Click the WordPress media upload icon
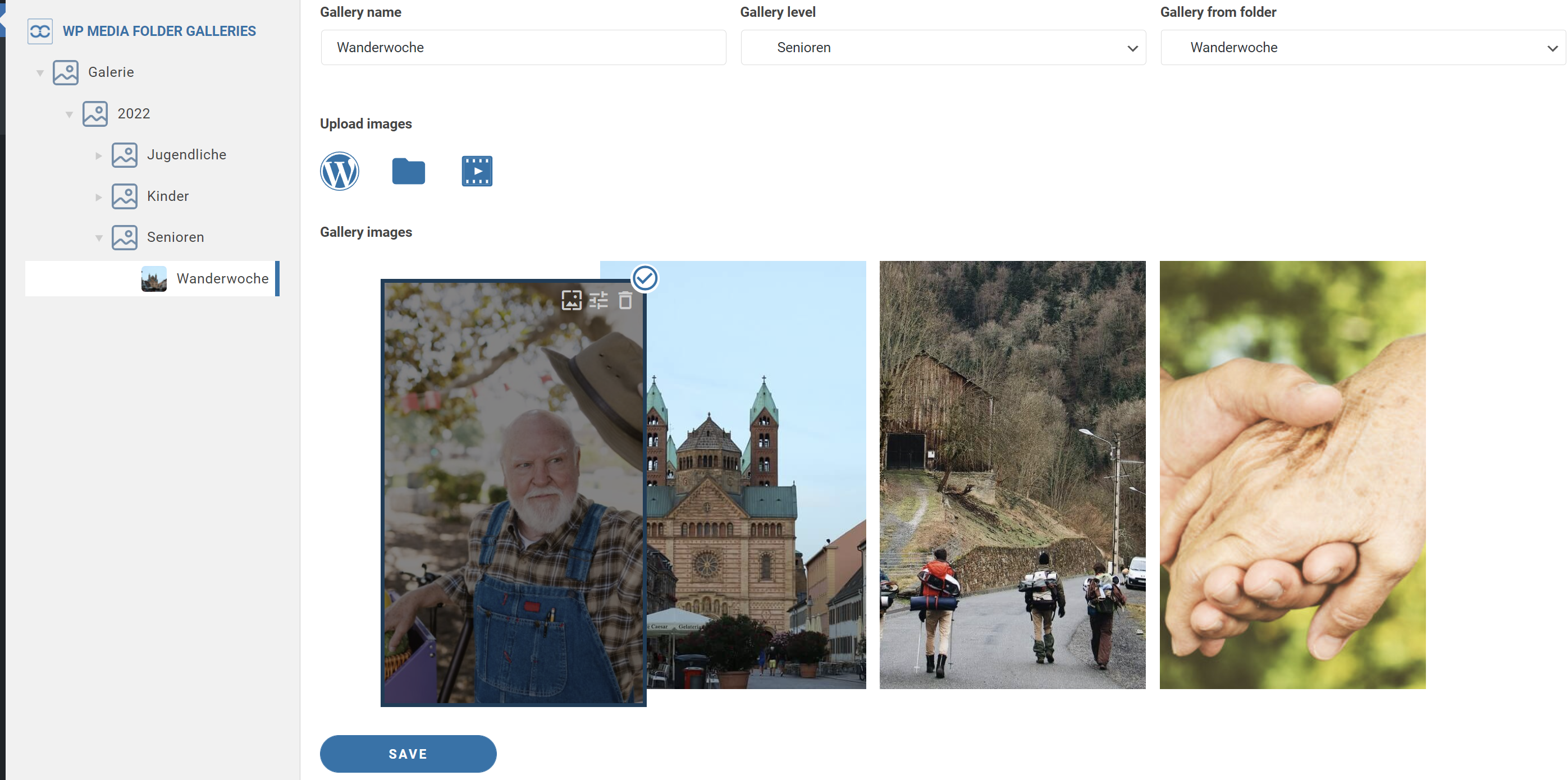1568x780 pixels. pos(340,171)
